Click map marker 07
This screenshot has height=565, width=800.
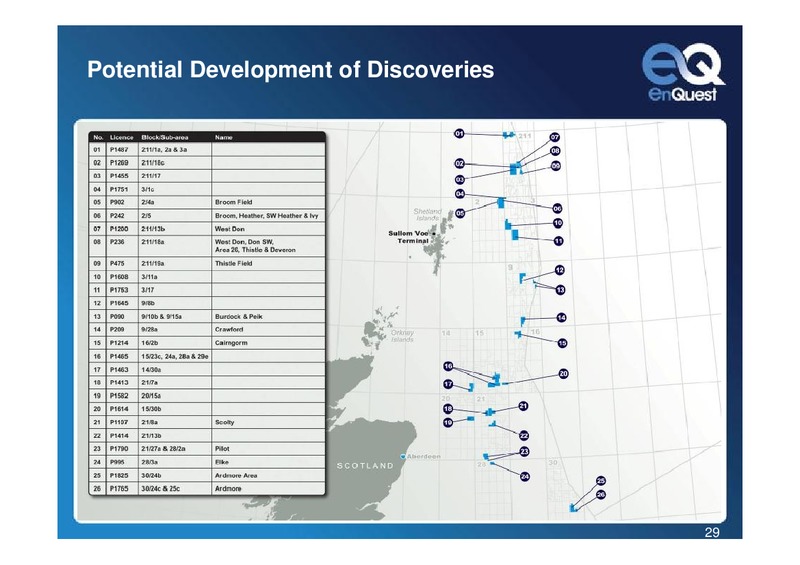pos(555,137)
